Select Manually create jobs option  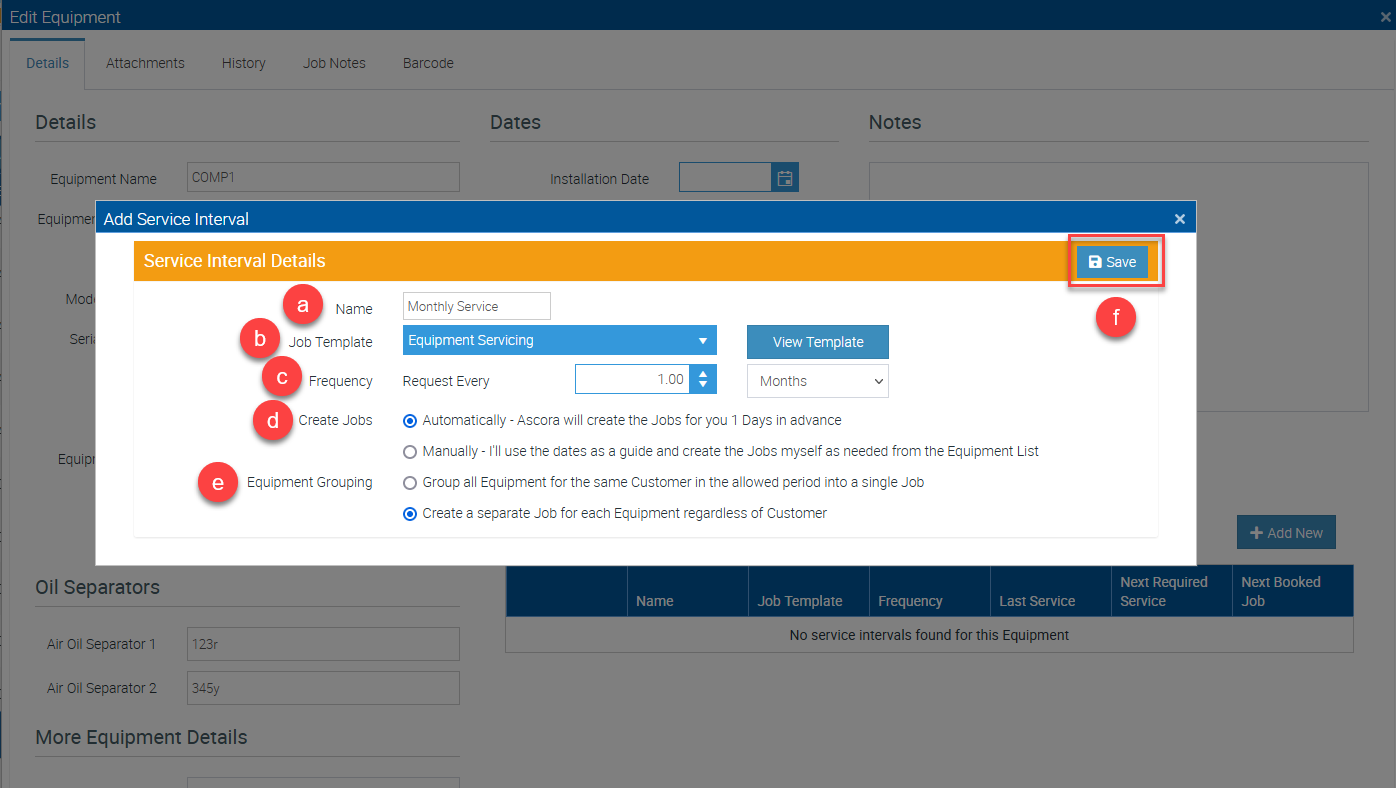click(410, 451)
